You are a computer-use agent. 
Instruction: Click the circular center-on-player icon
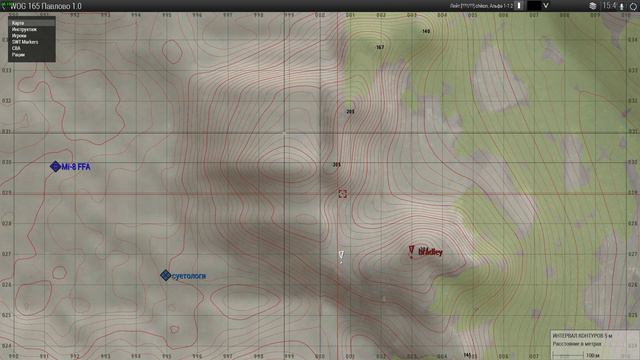633,7
